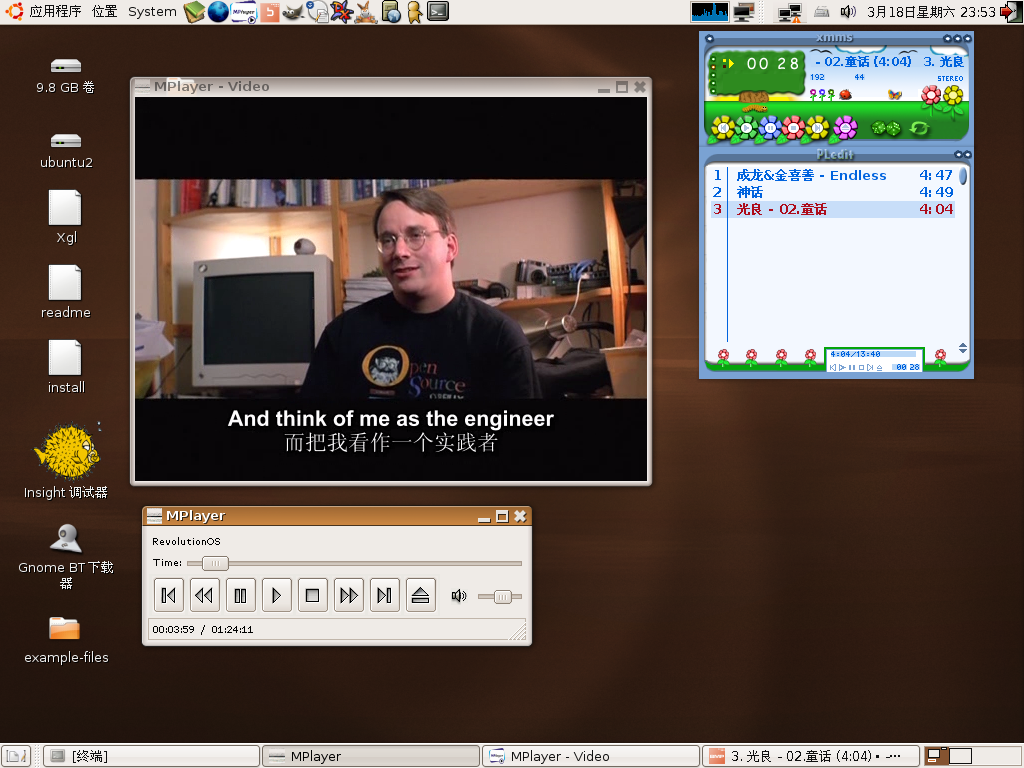1024x768 pixels.
Task: Toggle the XMMS playlist yellow flower
Action: pos(953,96)
